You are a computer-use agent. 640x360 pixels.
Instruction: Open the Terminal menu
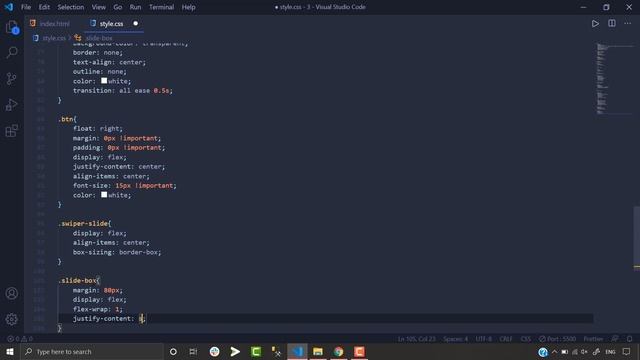coord(161,7)
